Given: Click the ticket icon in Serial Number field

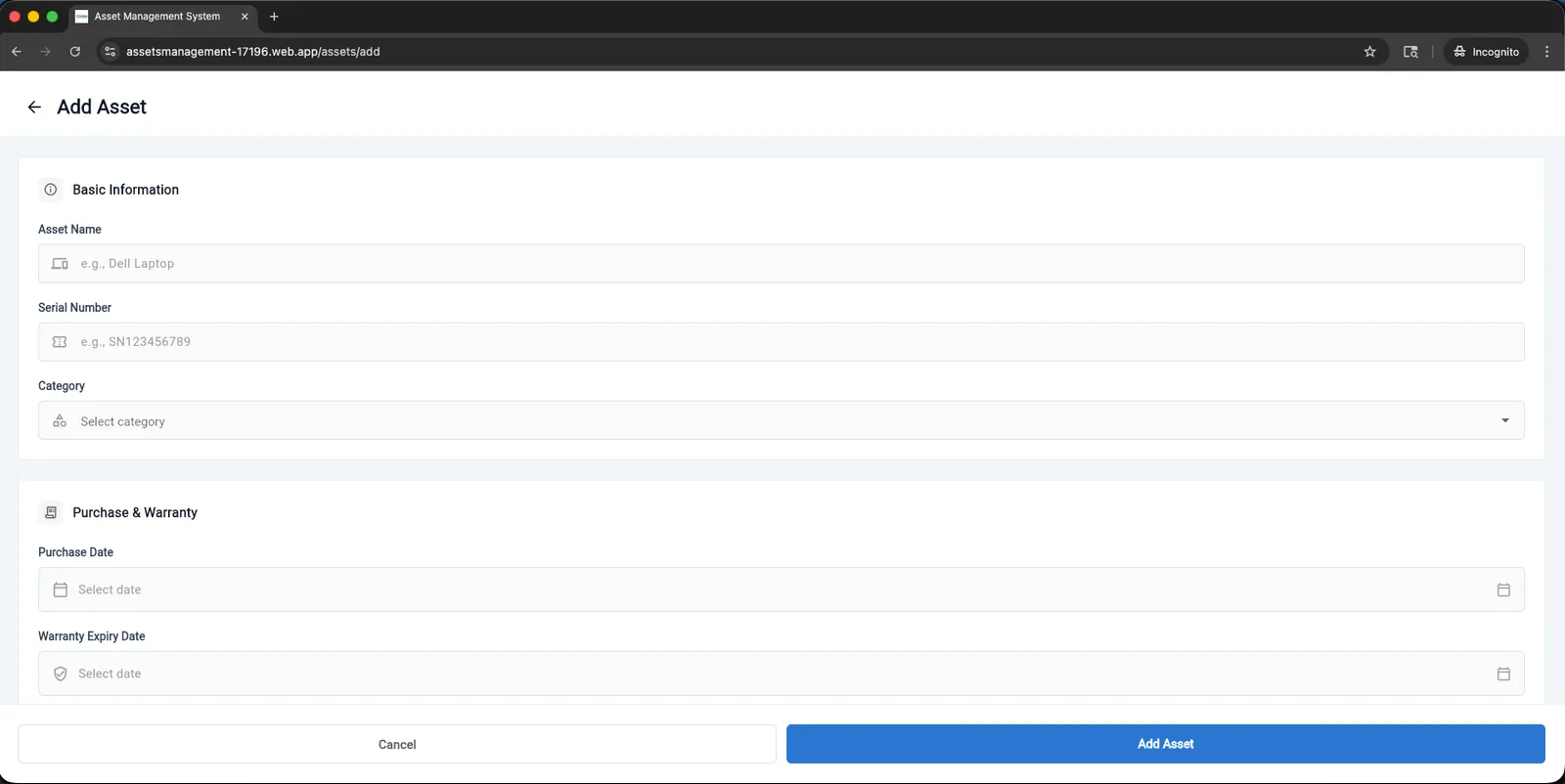Looking at the screenshot, I should 60,342.
